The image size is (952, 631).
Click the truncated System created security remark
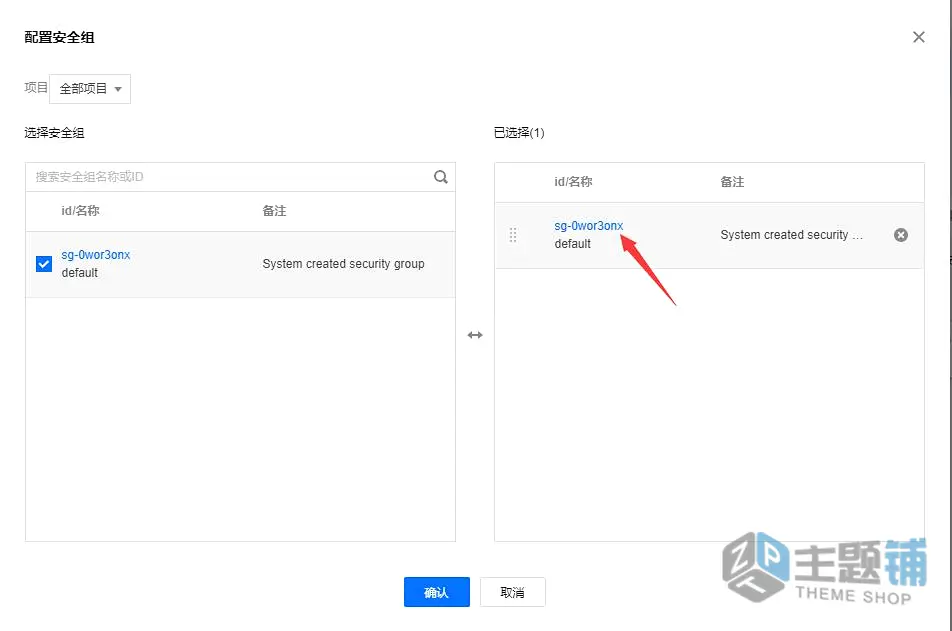[791, 235]
